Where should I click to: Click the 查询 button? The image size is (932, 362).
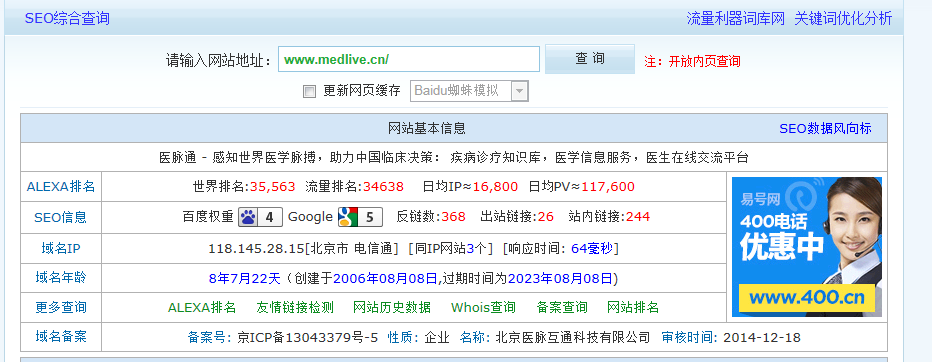point(590,59)
